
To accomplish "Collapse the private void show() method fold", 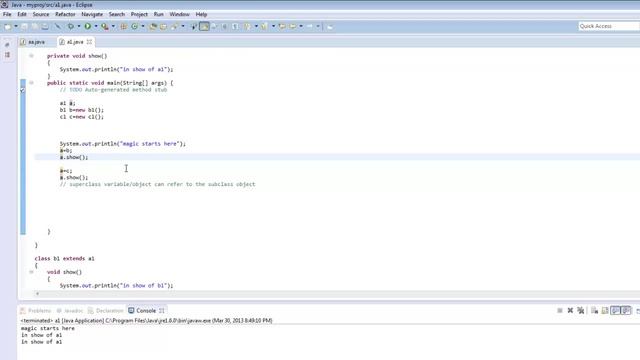I will point(31,56).
